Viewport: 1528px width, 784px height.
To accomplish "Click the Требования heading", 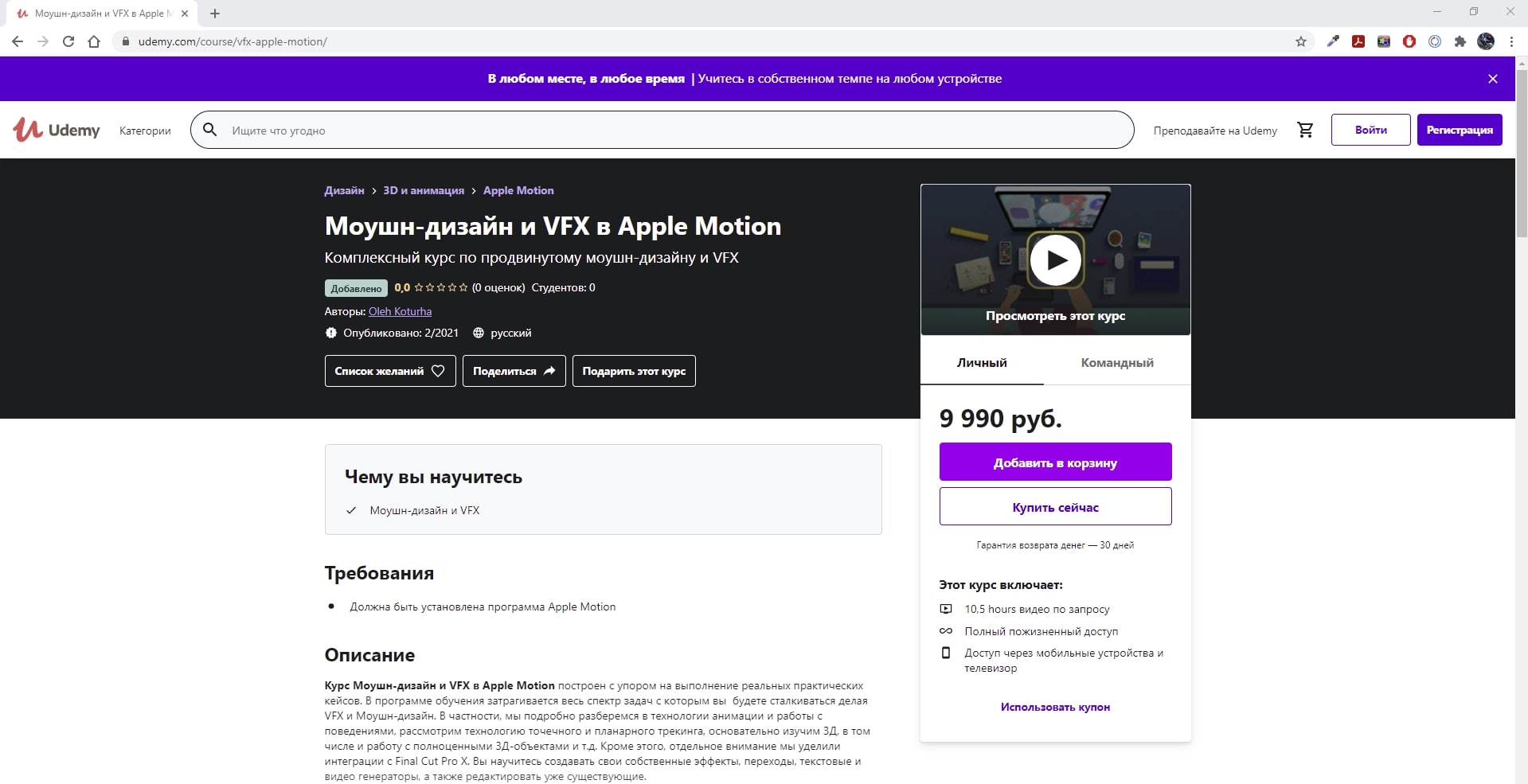I will [379, 573].
